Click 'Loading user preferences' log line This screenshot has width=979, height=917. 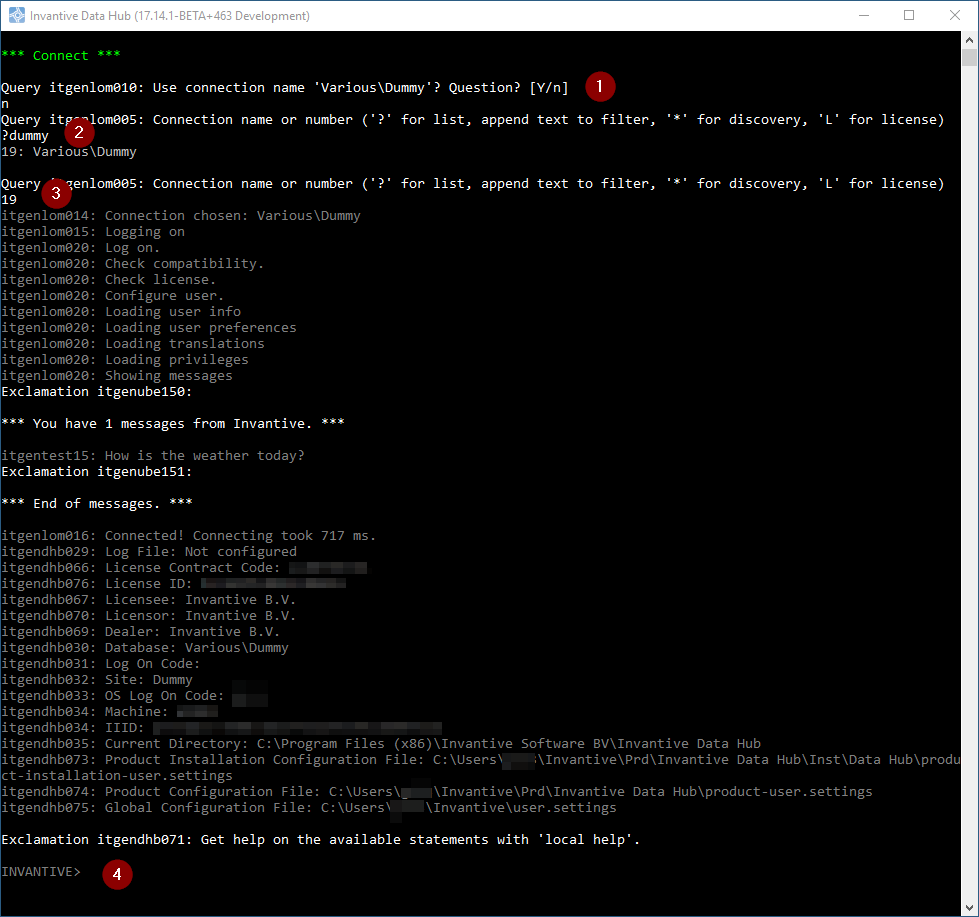pyautogui.click(x=149, y=328)
